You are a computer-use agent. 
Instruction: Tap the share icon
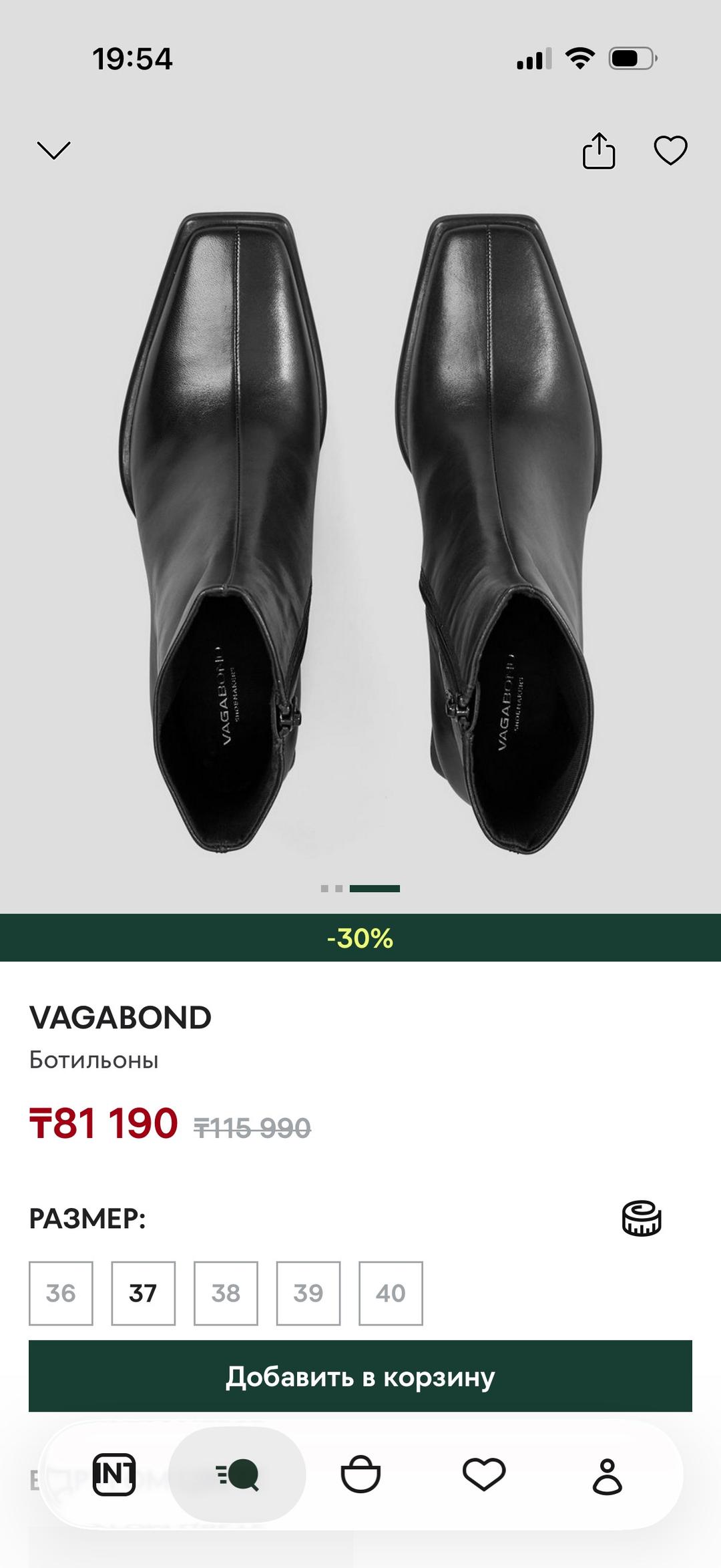tap(599, 150)
